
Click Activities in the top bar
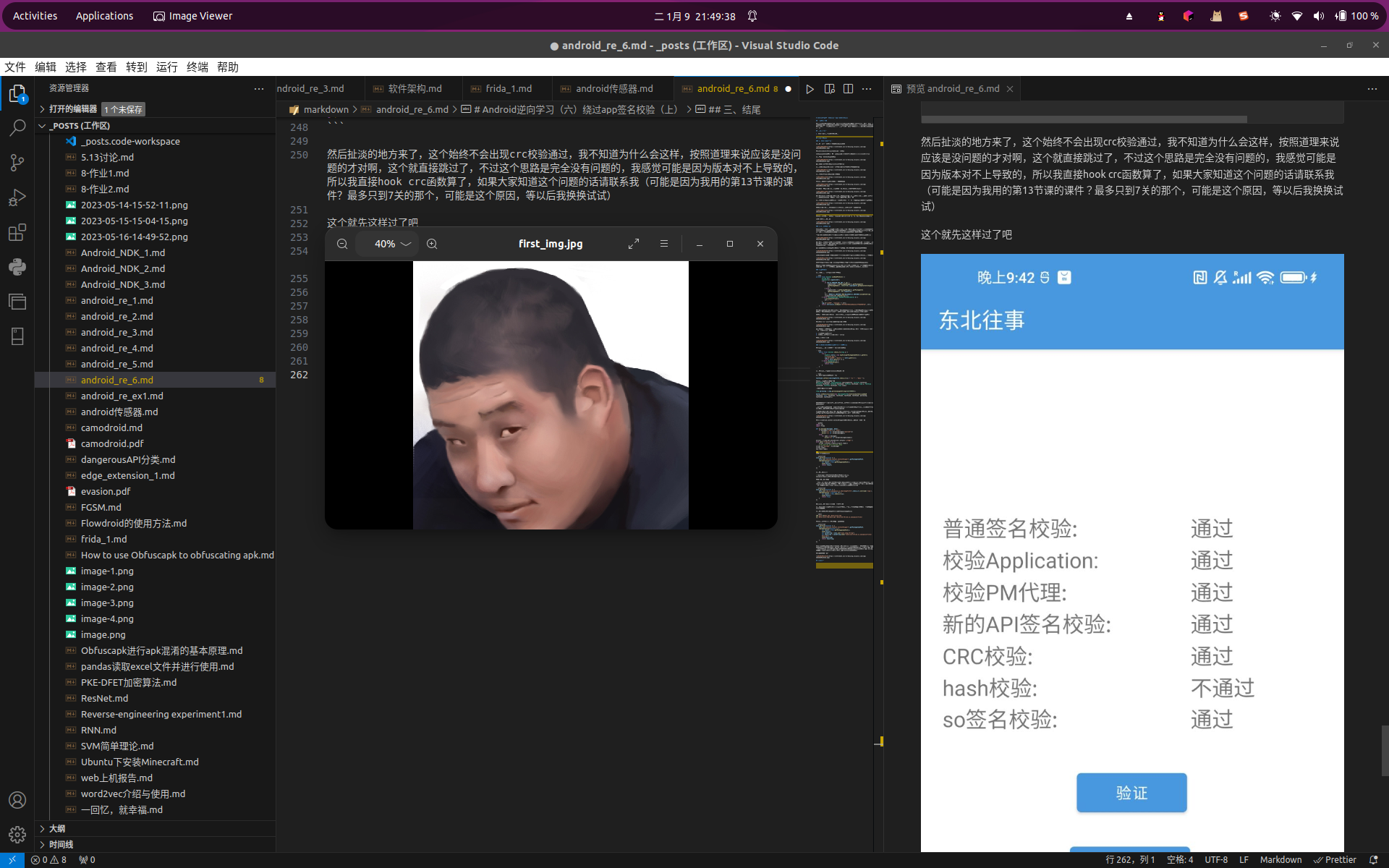[35, 16]
